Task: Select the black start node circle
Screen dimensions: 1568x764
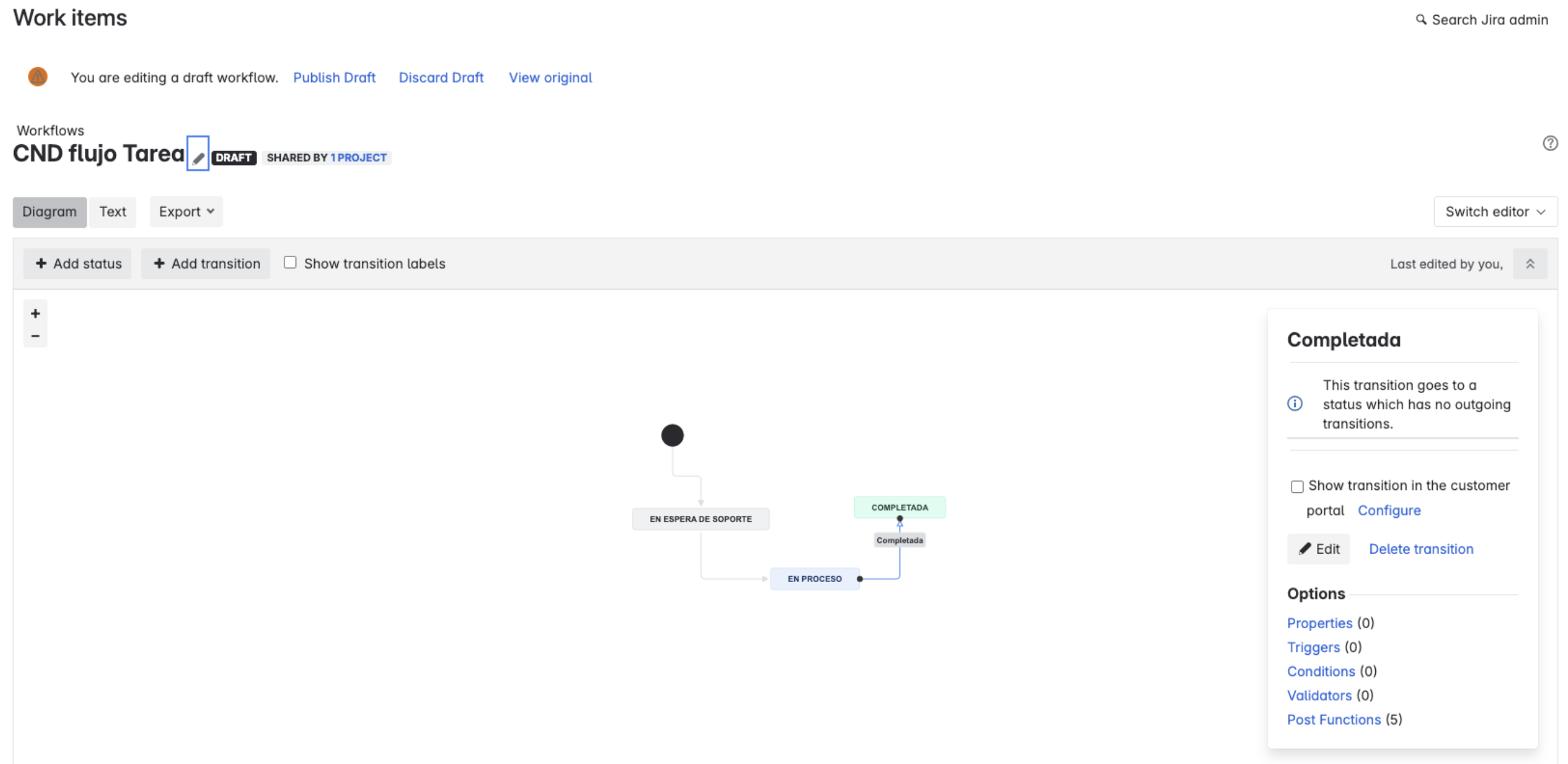Action: coord(672,435)
